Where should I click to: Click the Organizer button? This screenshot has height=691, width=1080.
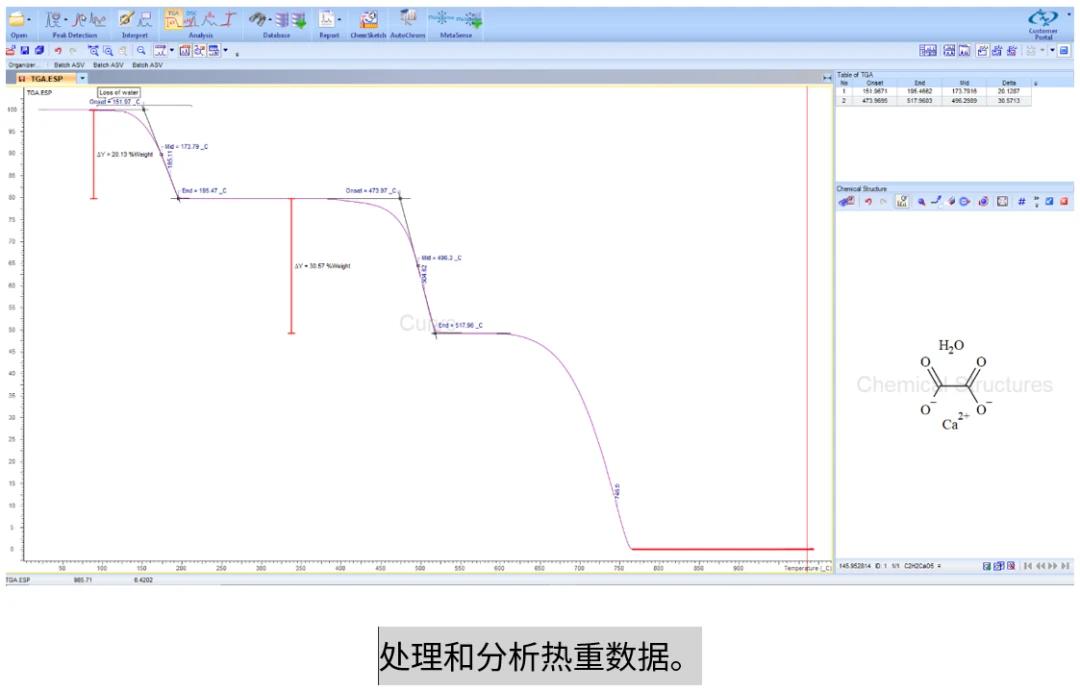click(24, 65)
